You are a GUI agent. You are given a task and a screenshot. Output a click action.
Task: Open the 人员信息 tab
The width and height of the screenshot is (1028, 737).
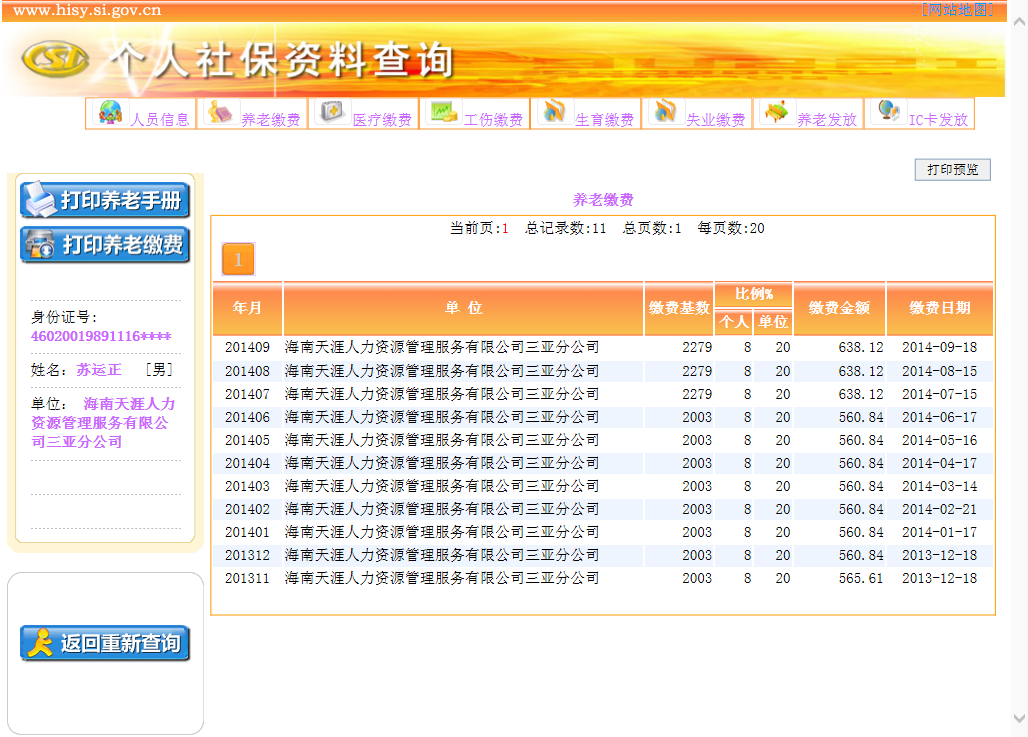tap(160, 120)
